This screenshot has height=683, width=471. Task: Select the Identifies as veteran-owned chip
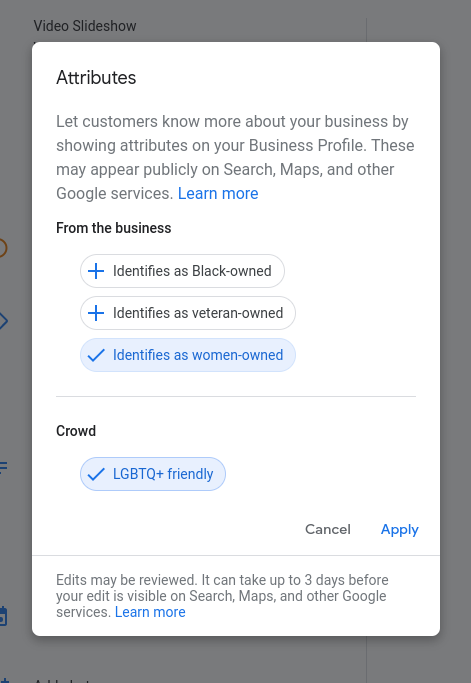click(x=188, y=313)
